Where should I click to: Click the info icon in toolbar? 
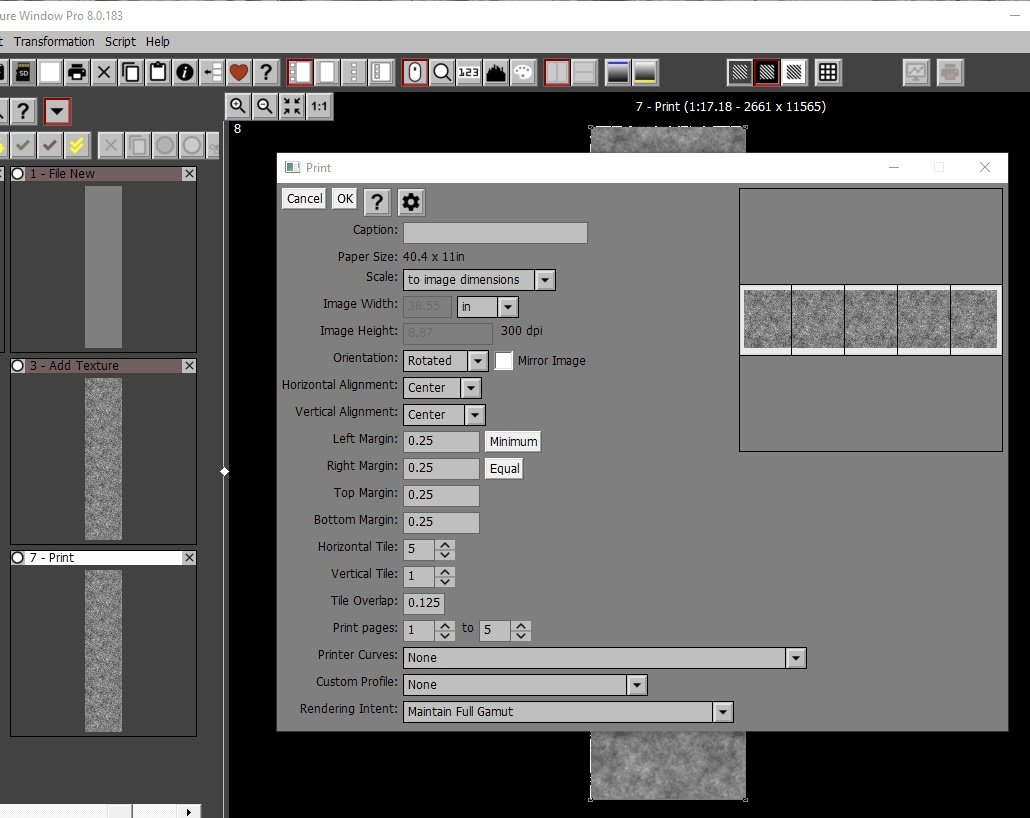point(184,72)
